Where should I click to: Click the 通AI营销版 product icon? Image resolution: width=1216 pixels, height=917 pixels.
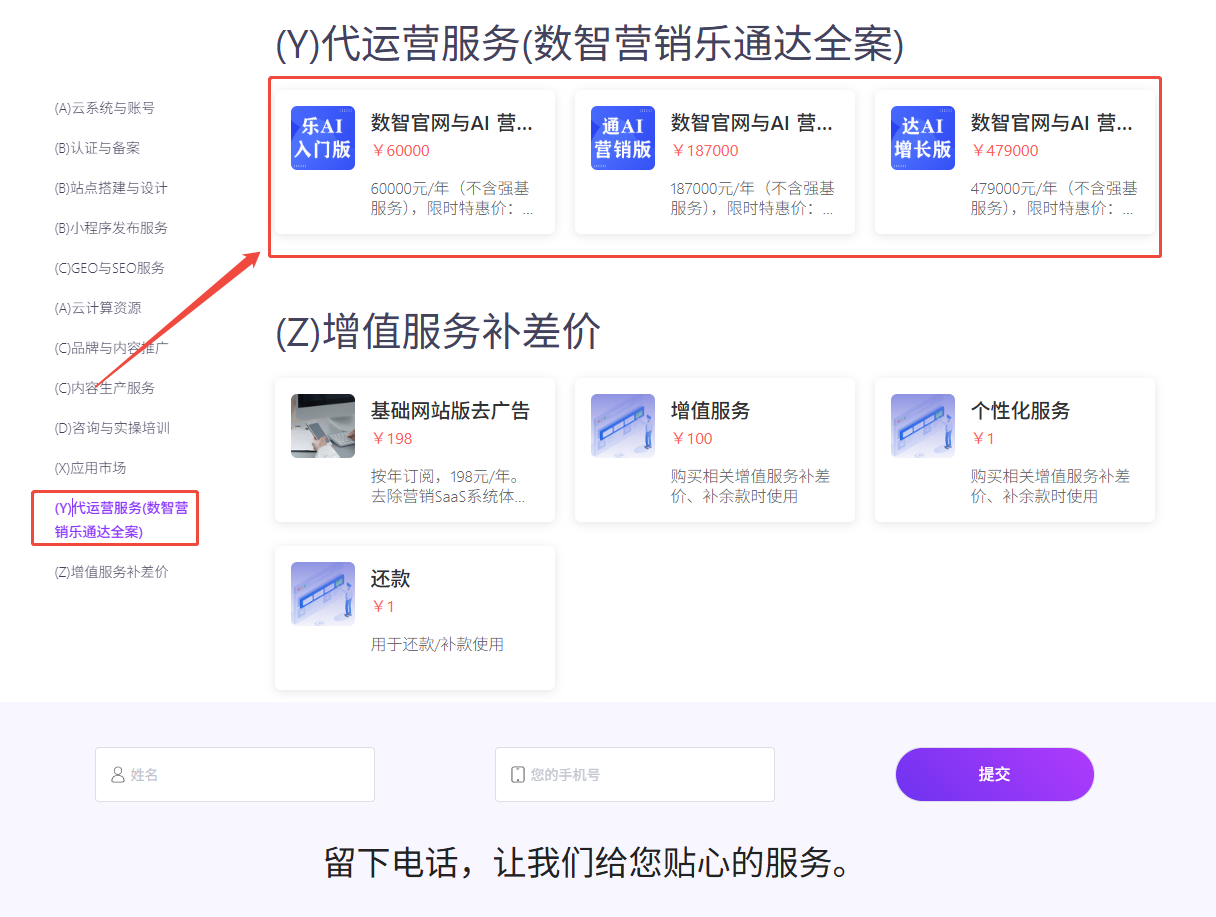622,138
